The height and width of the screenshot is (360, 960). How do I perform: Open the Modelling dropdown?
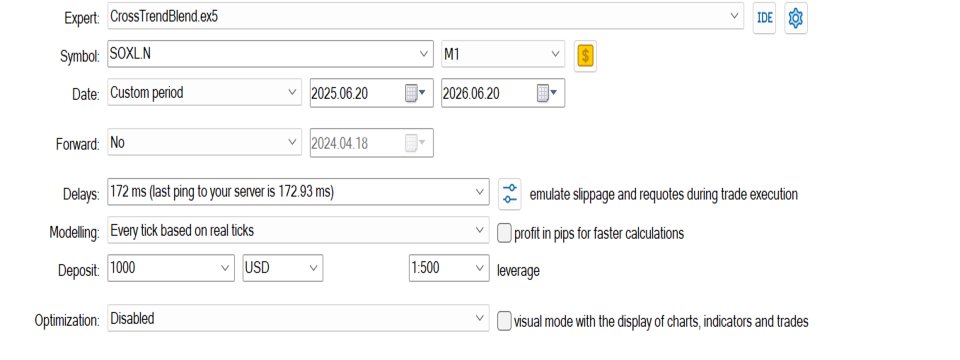298,230
